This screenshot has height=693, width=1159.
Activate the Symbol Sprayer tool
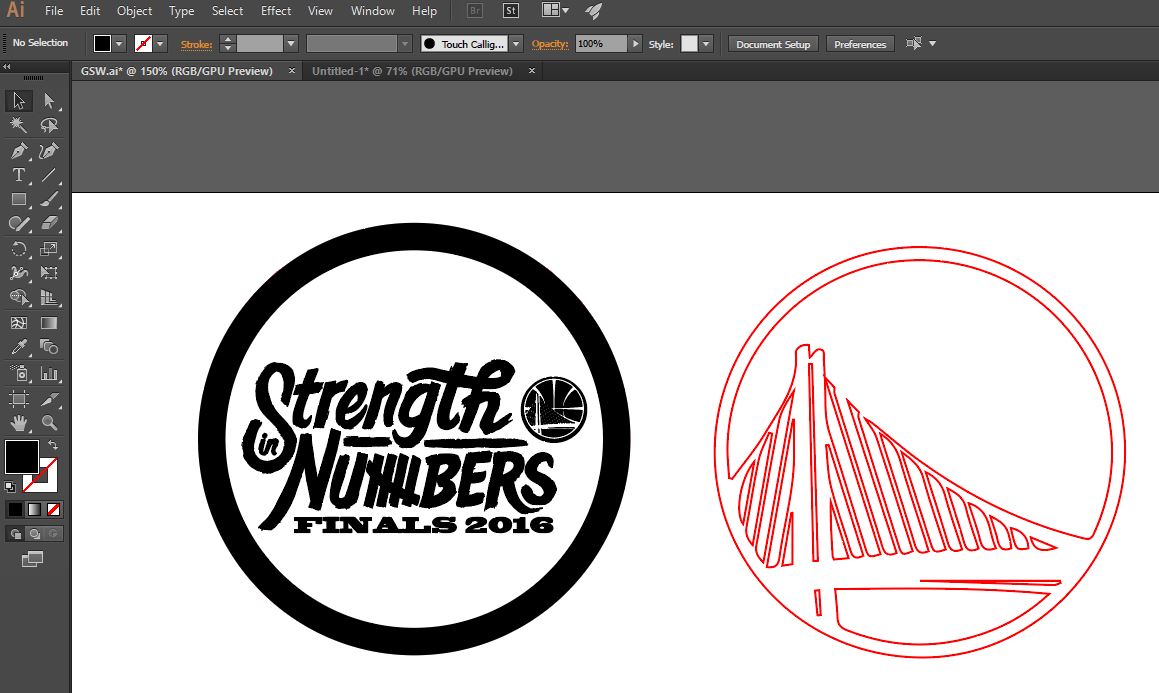click(18, 373)
